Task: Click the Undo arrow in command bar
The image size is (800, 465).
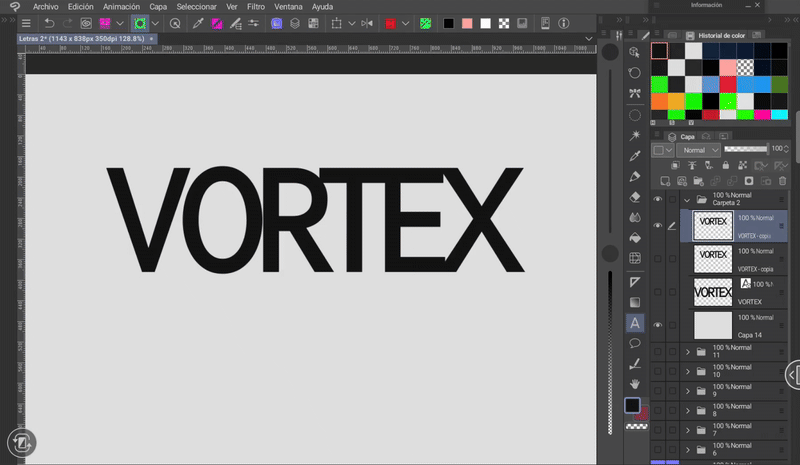Action: pos(49,23)
